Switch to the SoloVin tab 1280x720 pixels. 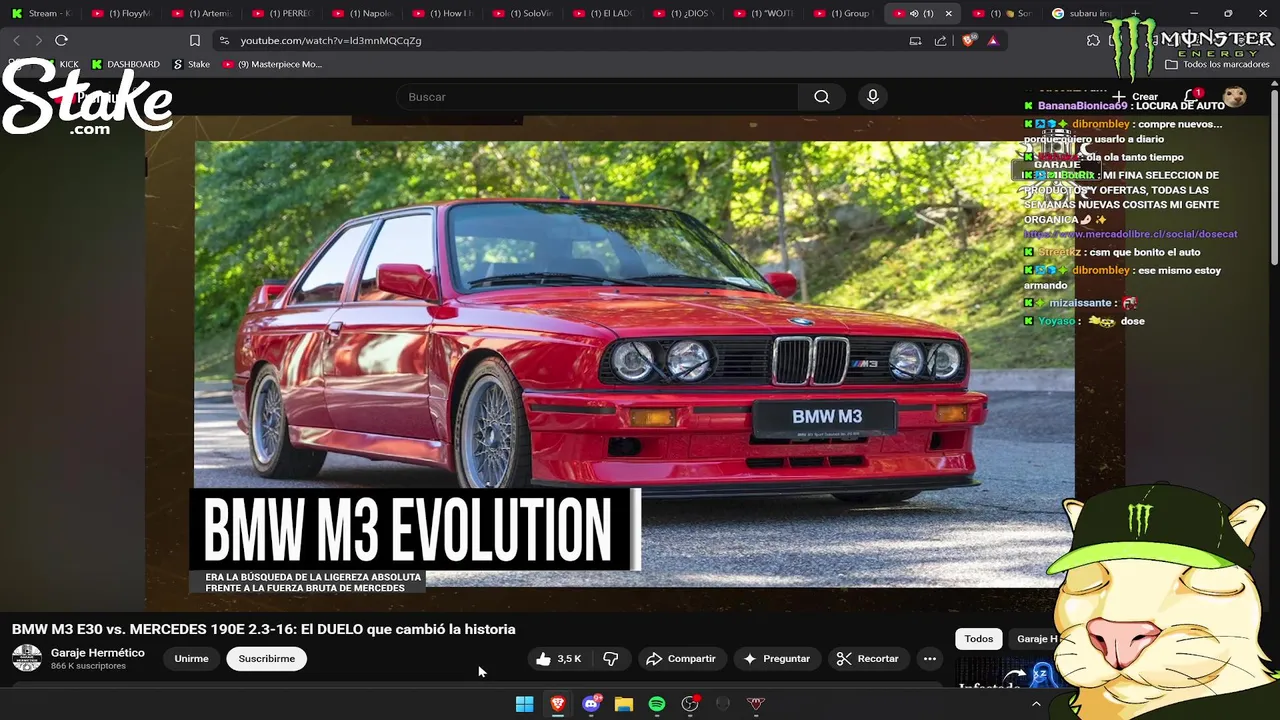click(x=521, y=13)
